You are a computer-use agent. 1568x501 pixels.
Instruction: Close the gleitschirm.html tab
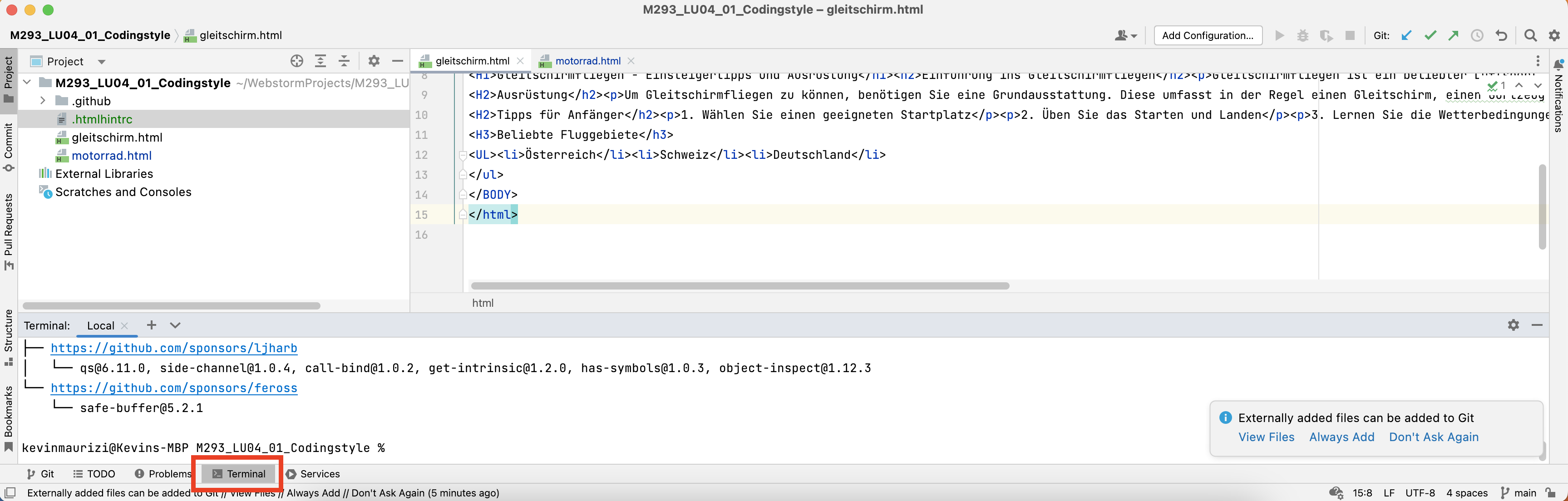click(520, 61)
